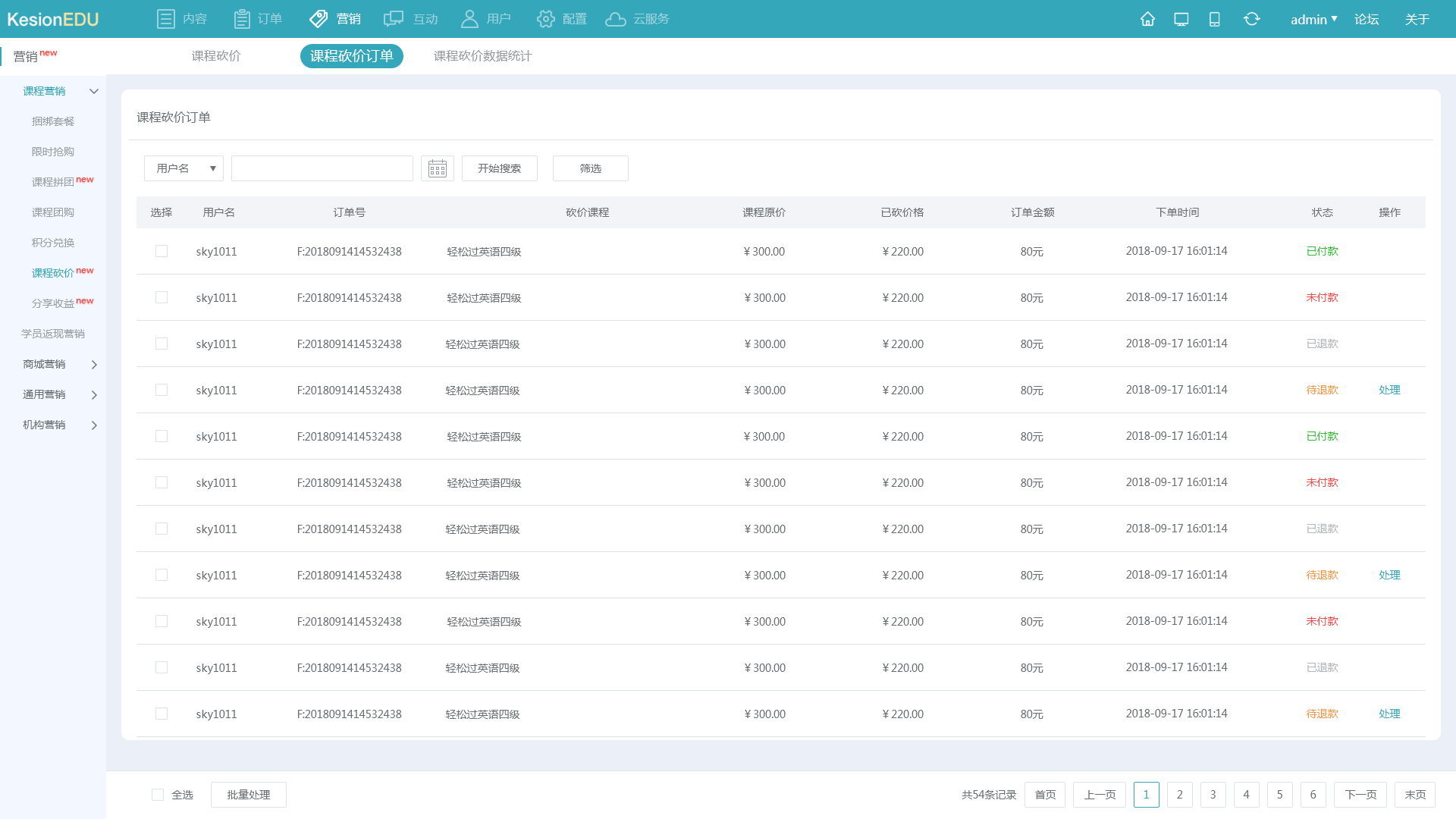Click the mobile phone preview icon
Screen dimensions: 1456x819
click(1214, 19)
